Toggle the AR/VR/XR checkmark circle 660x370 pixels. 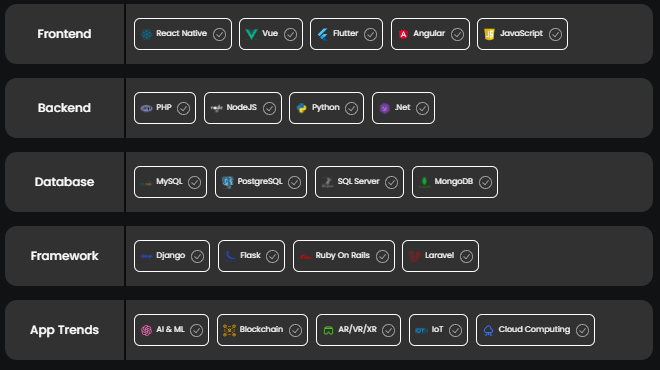[389, 330]
